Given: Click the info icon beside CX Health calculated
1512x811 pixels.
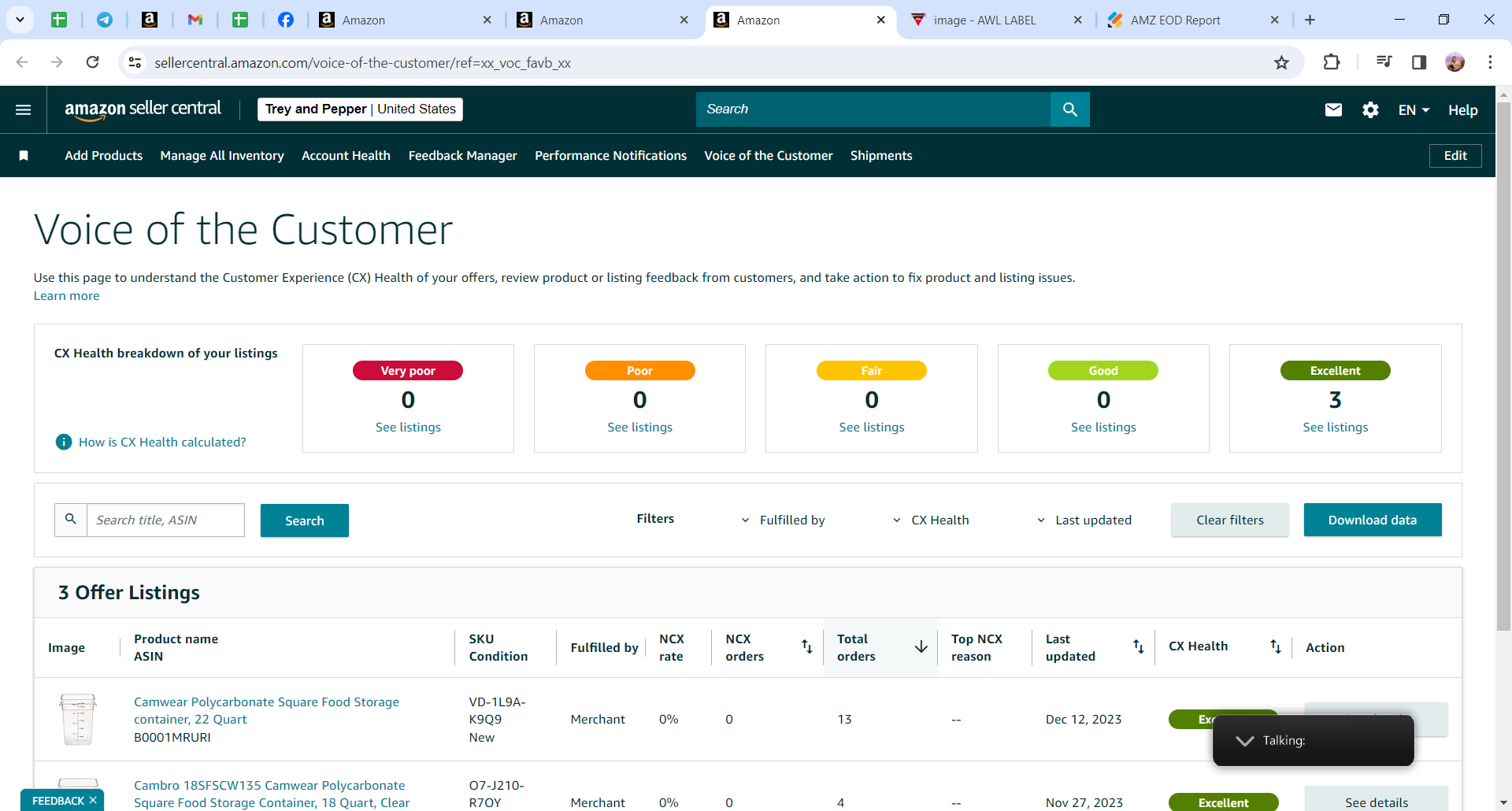Looking at the screenshot, I should click(64, 443).
